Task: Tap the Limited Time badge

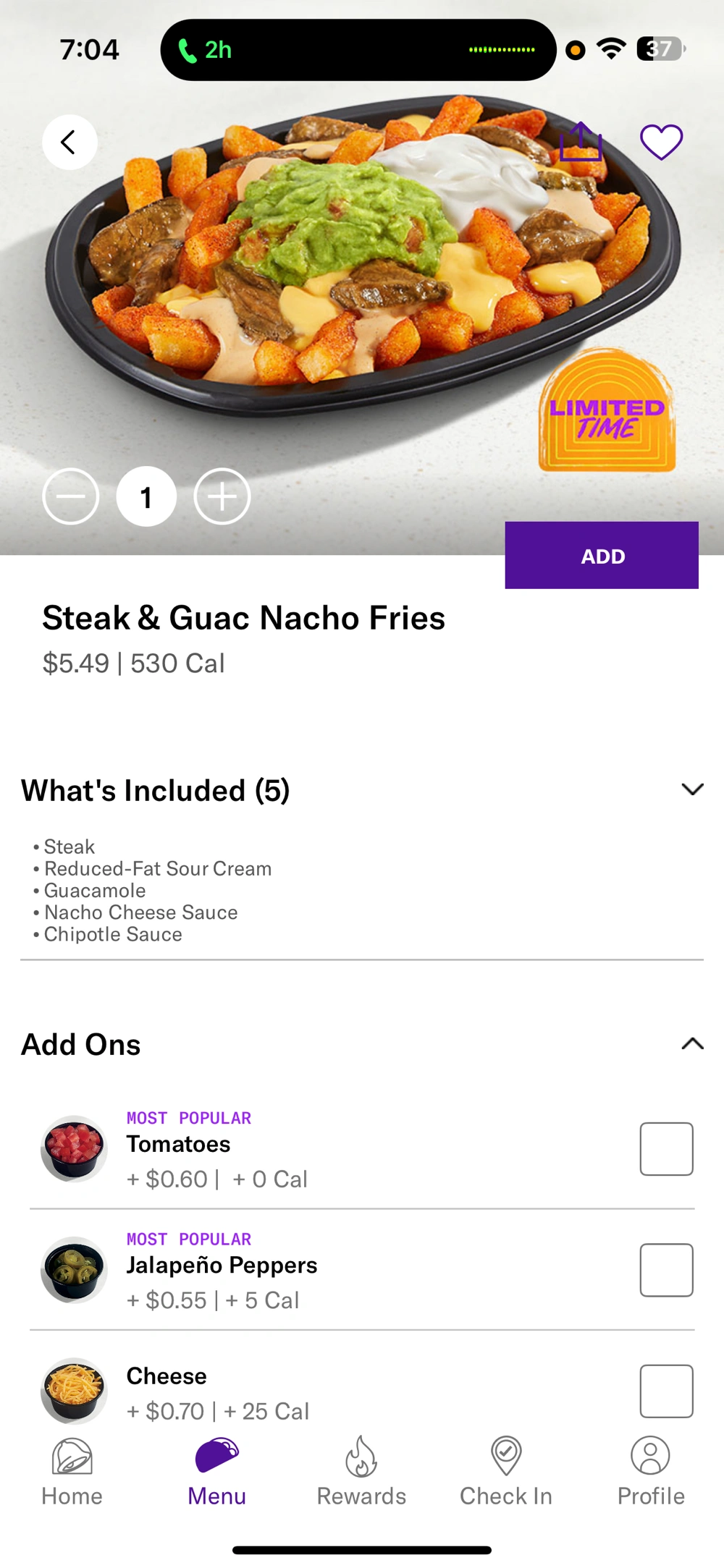Action: (607, 411)
